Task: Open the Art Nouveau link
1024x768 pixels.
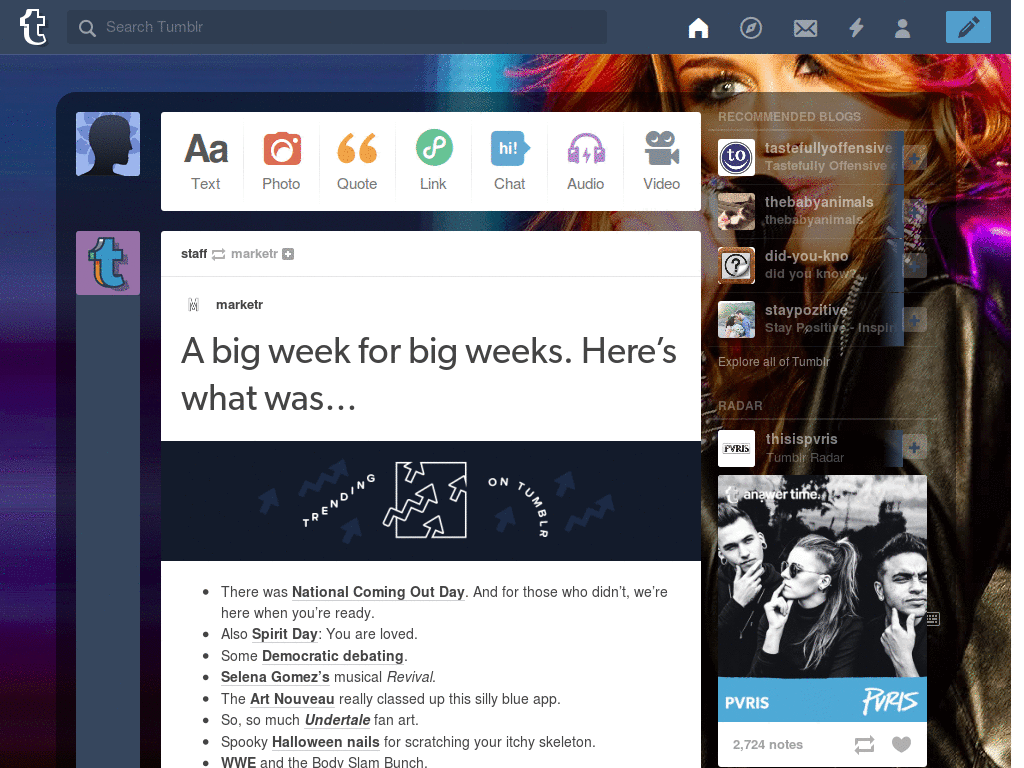Action: tap(293, 699)
